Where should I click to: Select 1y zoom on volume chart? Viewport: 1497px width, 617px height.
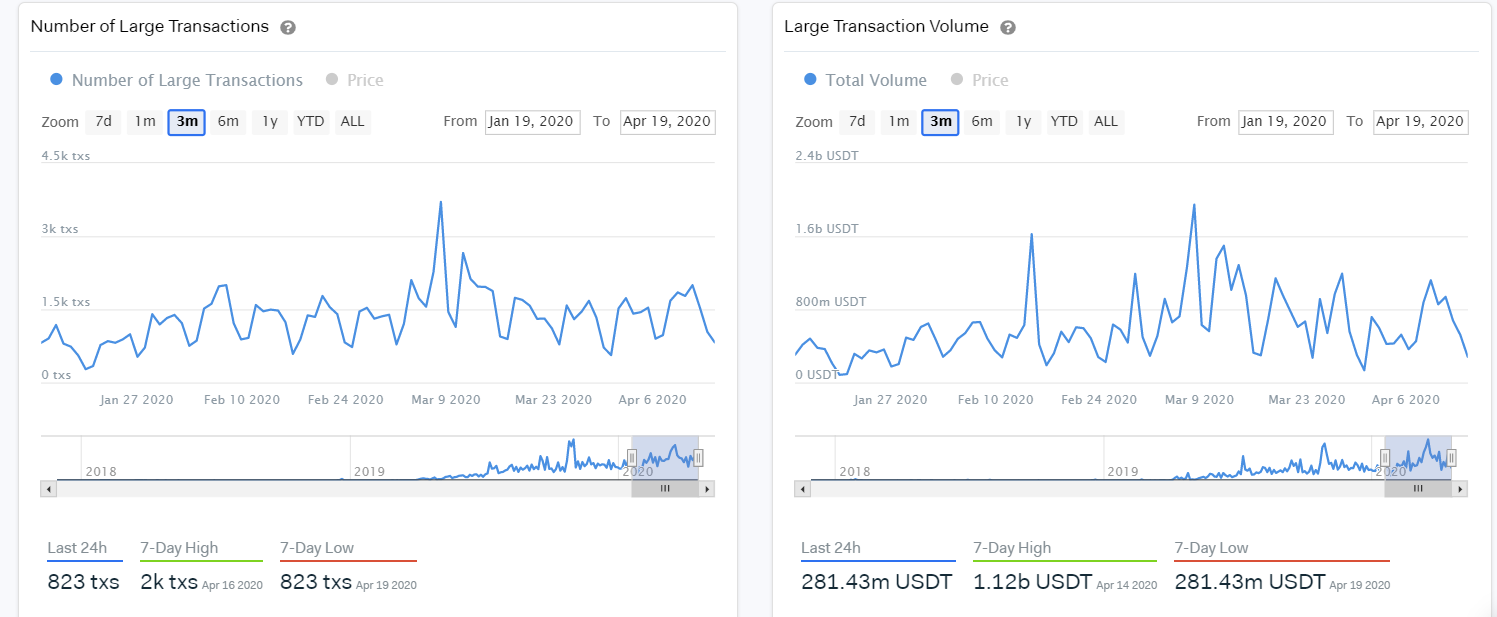click(1024, 122)
